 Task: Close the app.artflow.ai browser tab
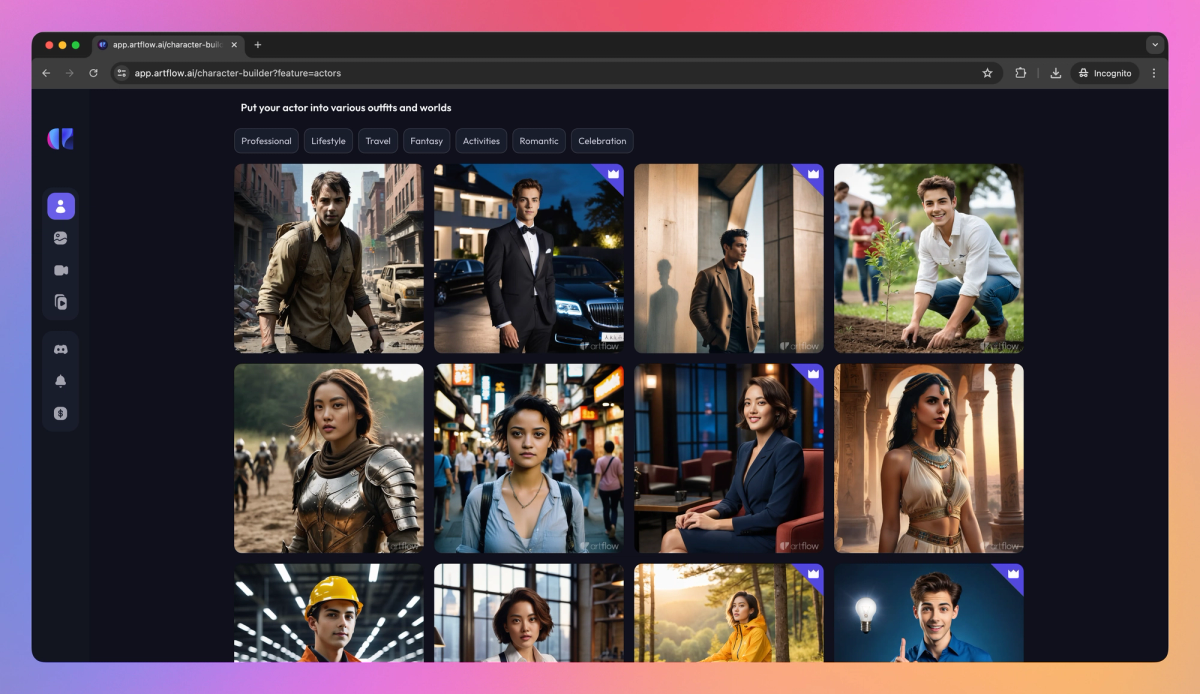tap(235, 45)
